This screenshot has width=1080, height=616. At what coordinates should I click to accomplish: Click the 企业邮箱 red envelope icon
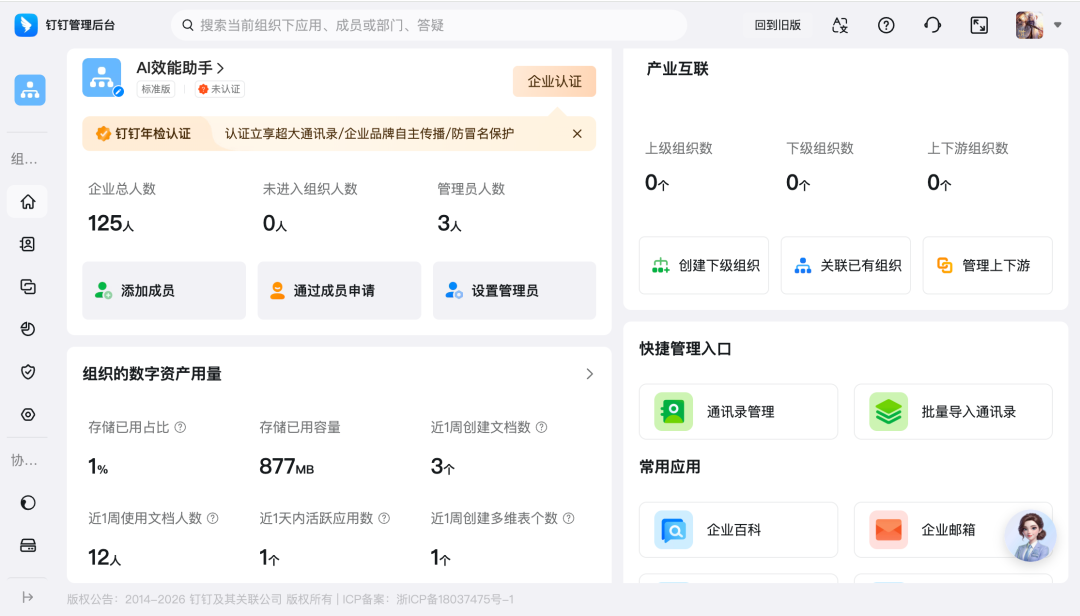click(888, 529)
